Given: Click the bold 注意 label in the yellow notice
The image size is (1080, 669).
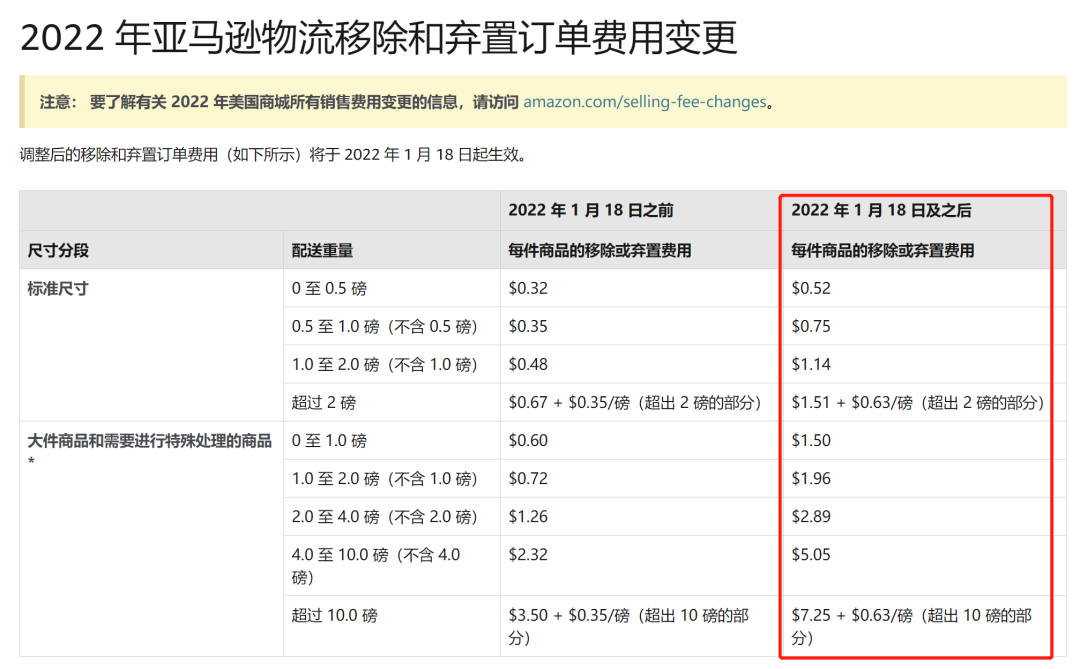Looking at the screenshot, I should coord(58,102).
